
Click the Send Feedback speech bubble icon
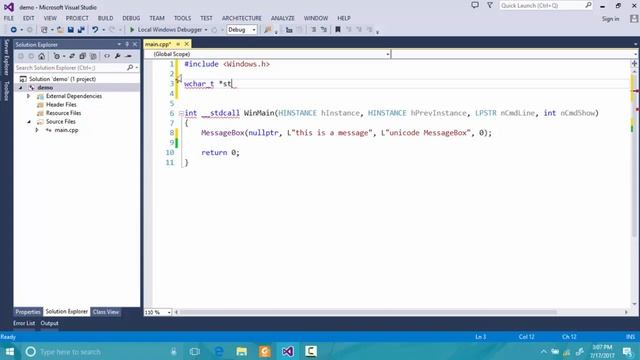pyautogui.click(x=475, y=5)
